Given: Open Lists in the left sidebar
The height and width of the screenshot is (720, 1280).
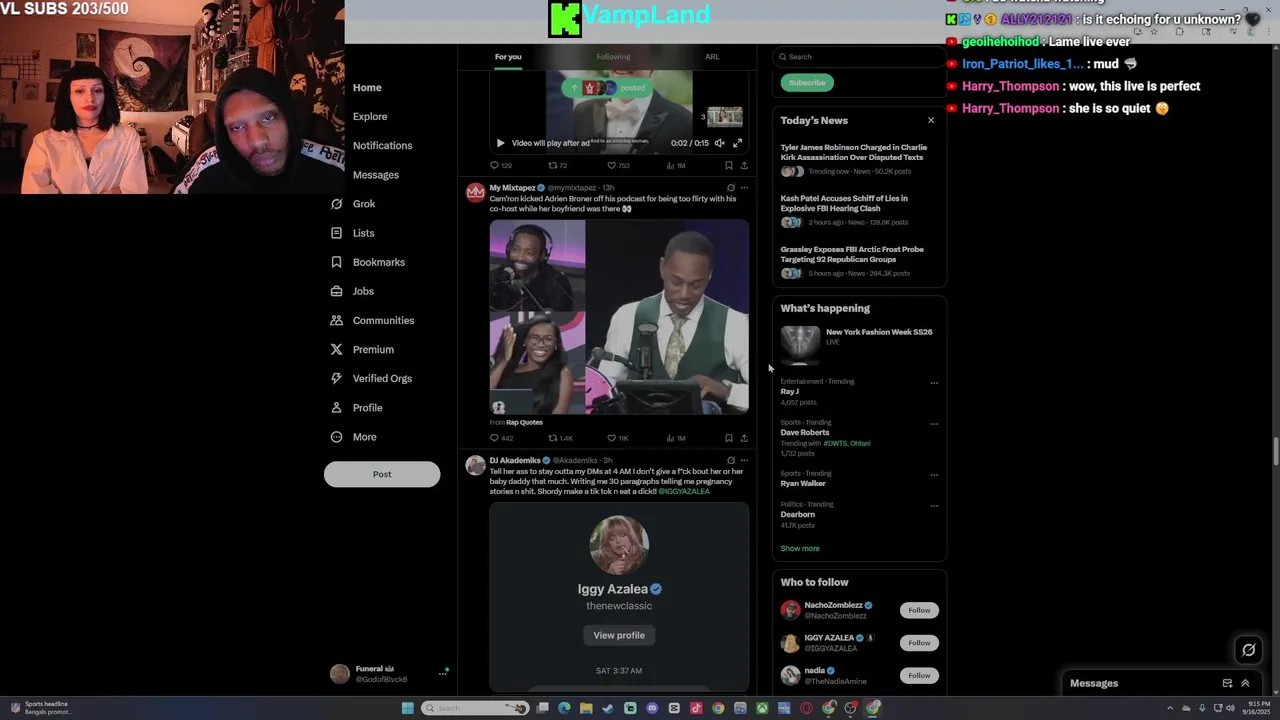Looking at the screenshot, I should point(352,233).
